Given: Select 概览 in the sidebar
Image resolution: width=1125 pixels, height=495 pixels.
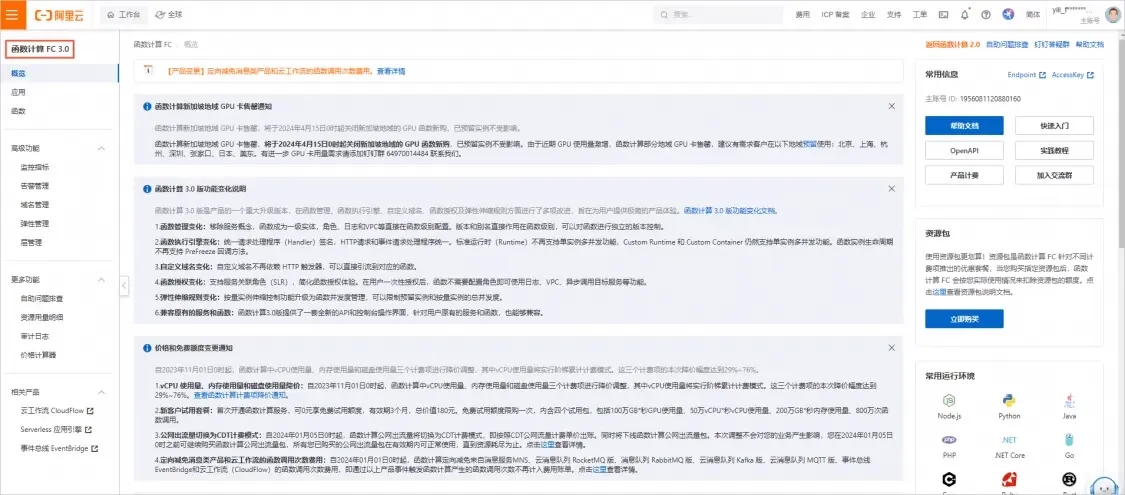Looking at the screenshot, I should coord(60,73).
